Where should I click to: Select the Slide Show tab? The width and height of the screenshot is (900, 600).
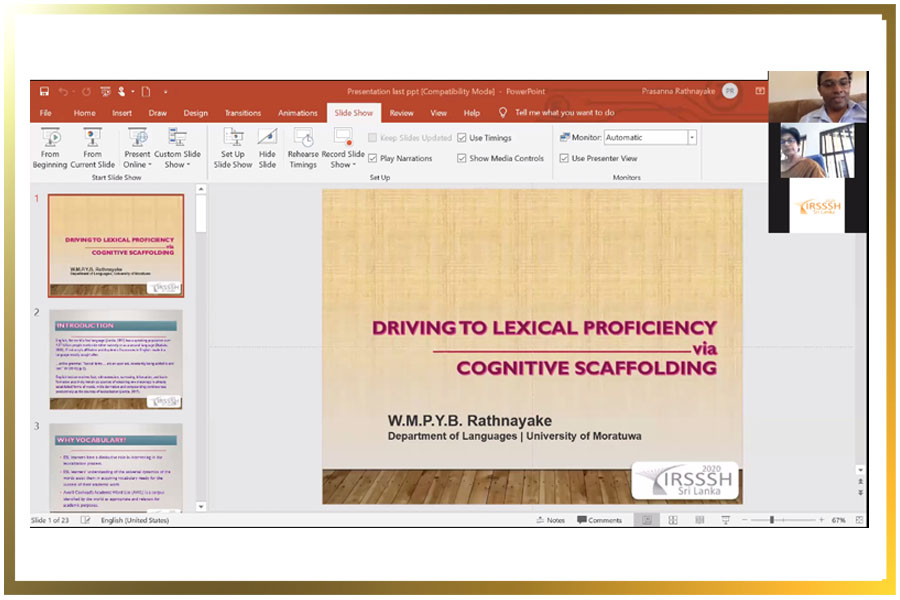[354, 113]
